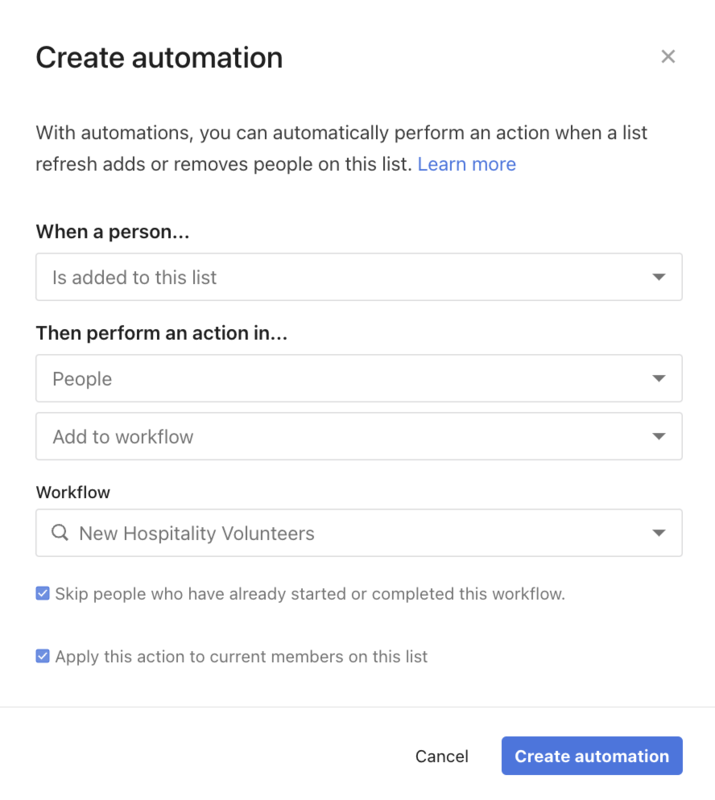This screenshot has height=800, width=715.
Task: Open the 'When a person' trigger dropdown
Action: pyautogui.click(x=357, y=277)
